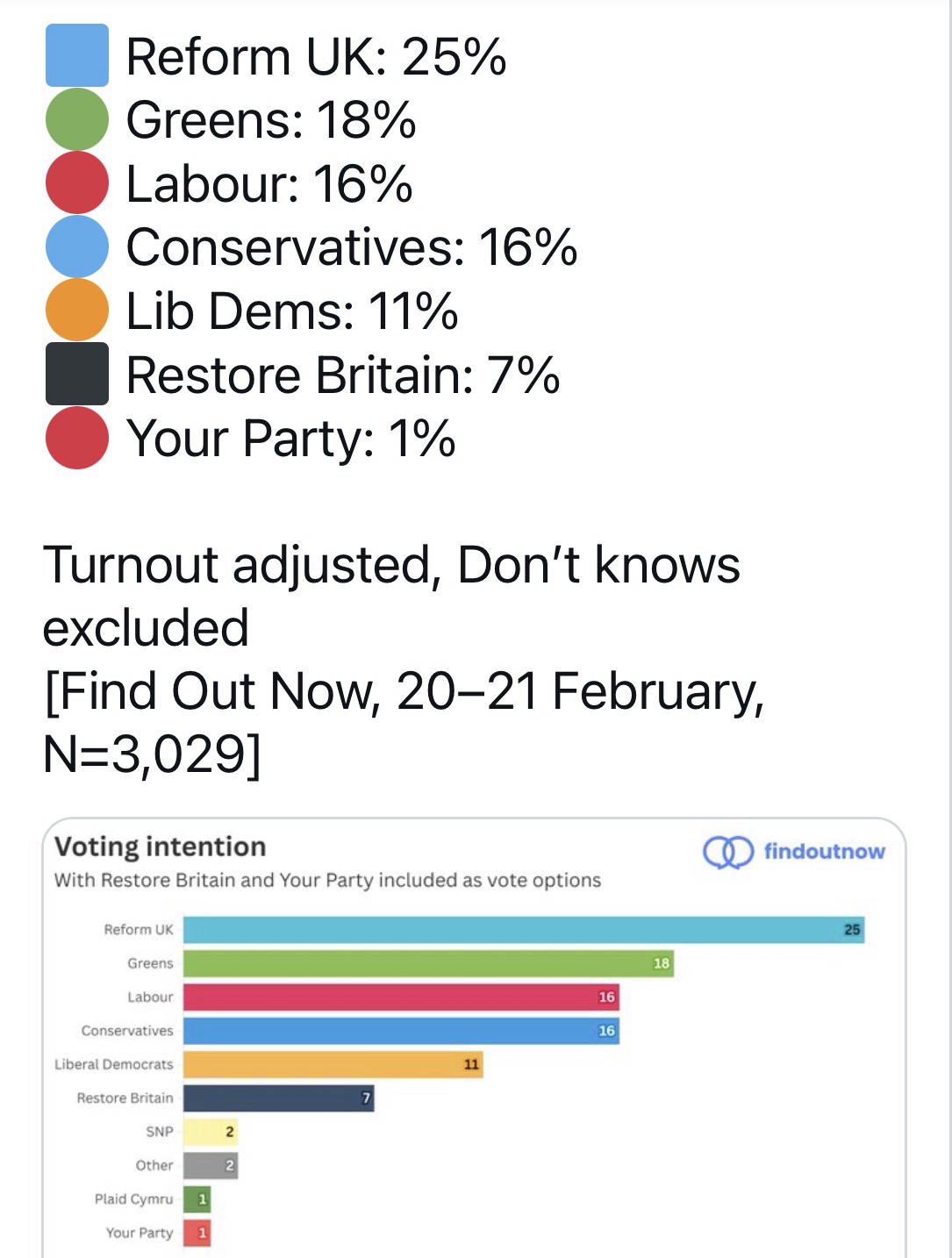Click the green circle beside Greens
This screenshot has height=1258, width=952.
[77, 119]
